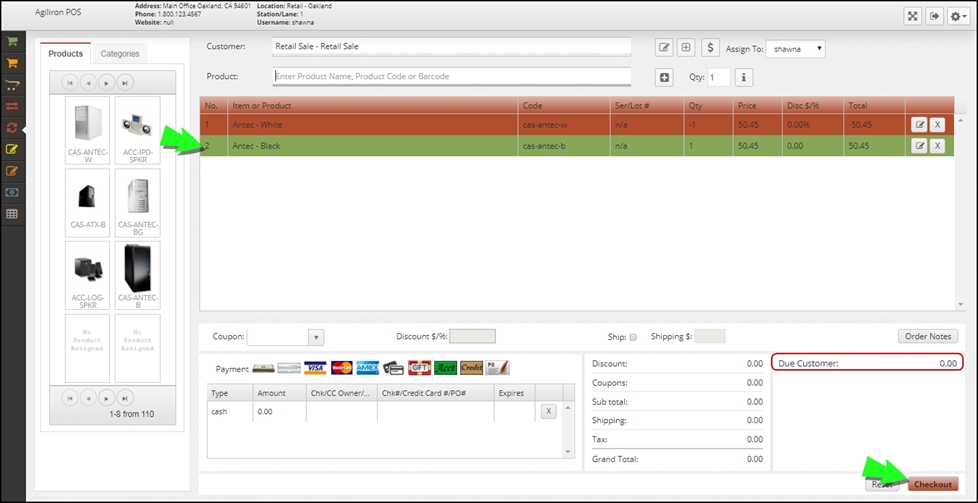Open the settings gear menu
This screenshot has height=503, width=978.
(x=958, y=16)
